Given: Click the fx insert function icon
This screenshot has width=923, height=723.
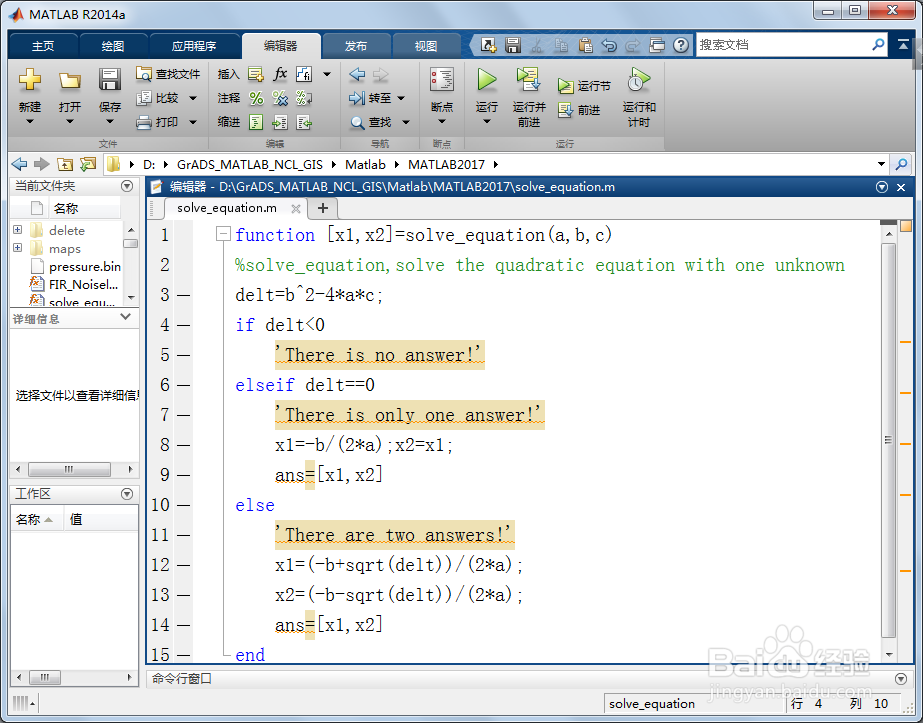Looking at the screenshot, I should tap(280, 74).
